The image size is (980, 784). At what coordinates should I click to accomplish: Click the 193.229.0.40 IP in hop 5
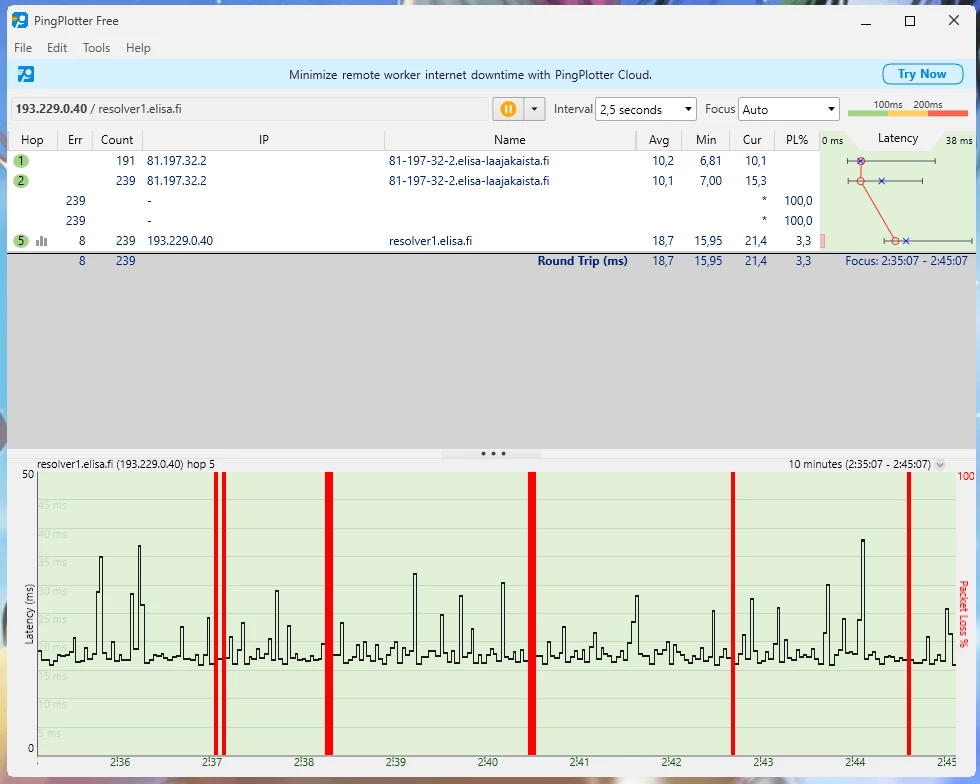(180, 241)
